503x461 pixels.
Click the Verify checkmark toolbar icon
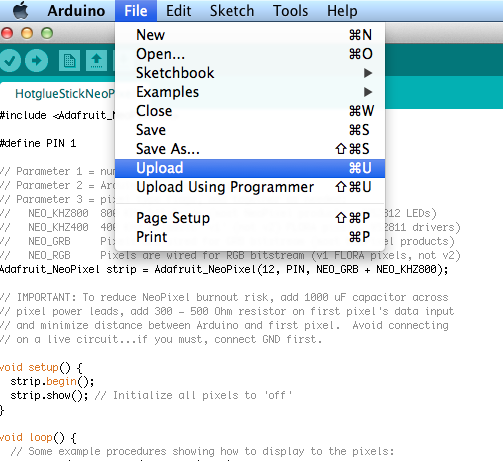10,61
